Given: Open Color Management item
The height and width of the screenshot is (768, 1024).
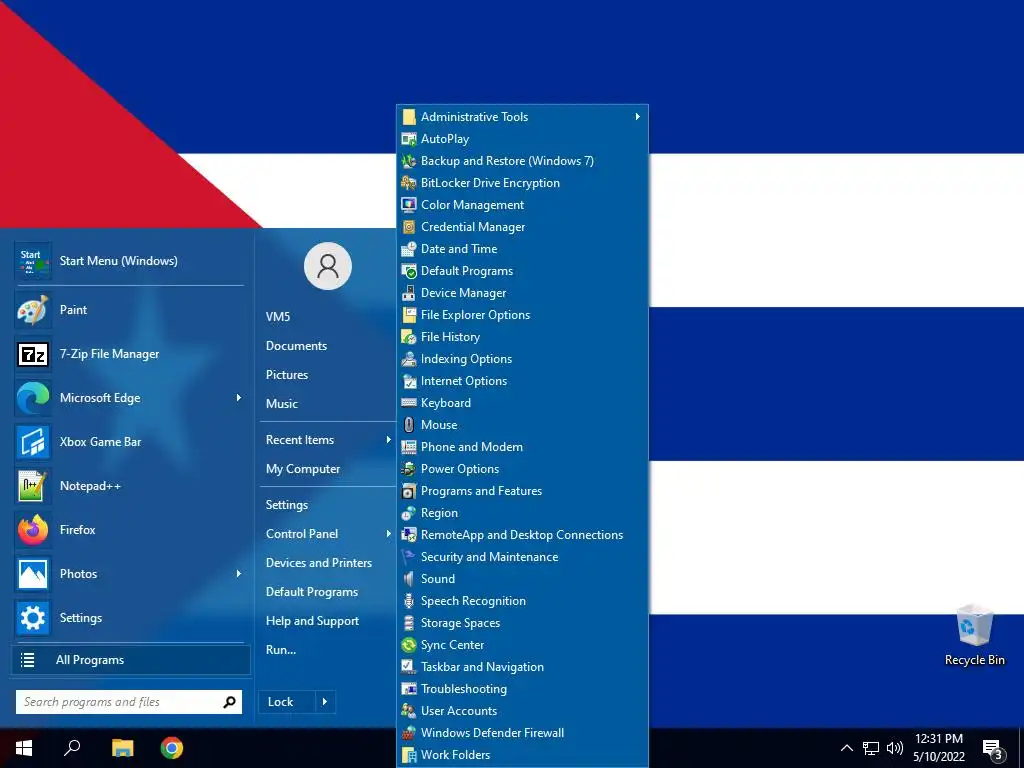Looking at the screenshot, I should tap(522, 205).
